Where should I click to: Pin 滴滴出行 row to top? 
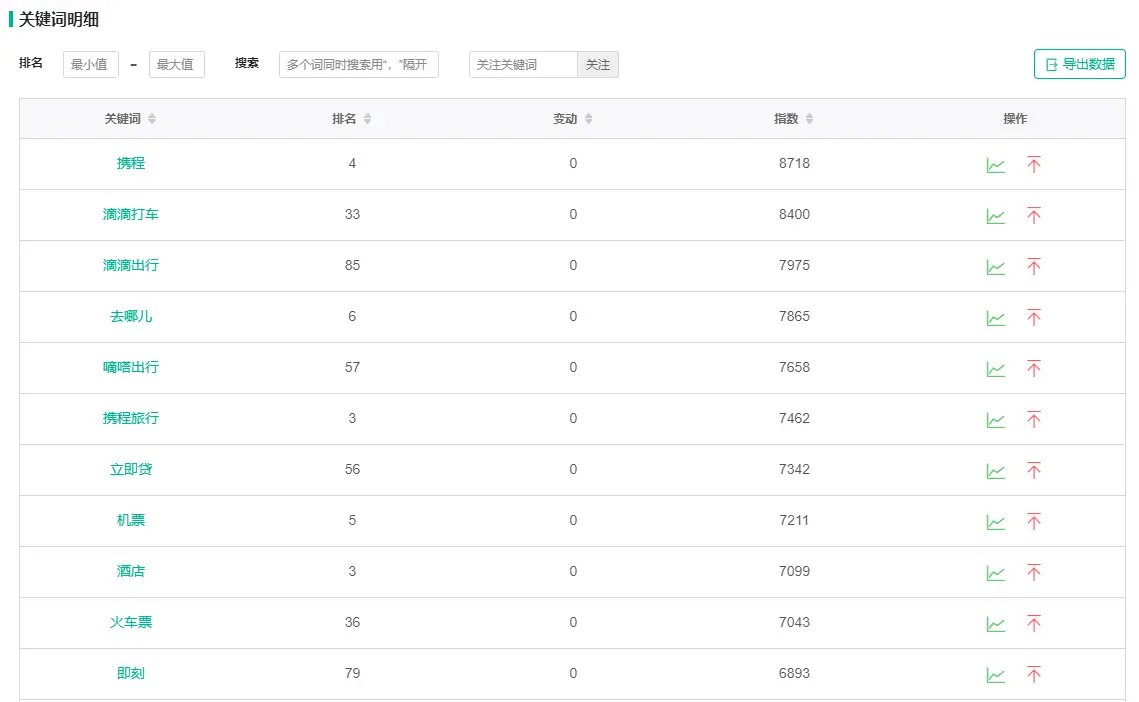[x=1034, y=266]
